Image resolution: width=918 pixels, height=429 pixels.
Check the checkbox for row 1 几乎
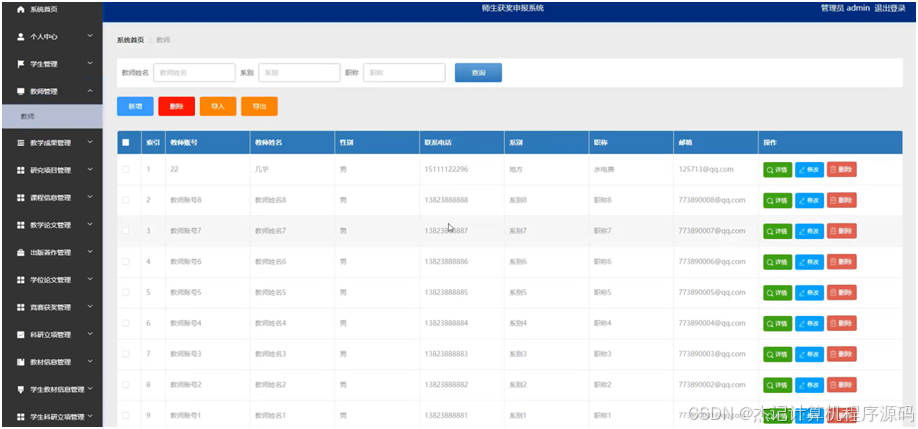(x=126, y=169)
